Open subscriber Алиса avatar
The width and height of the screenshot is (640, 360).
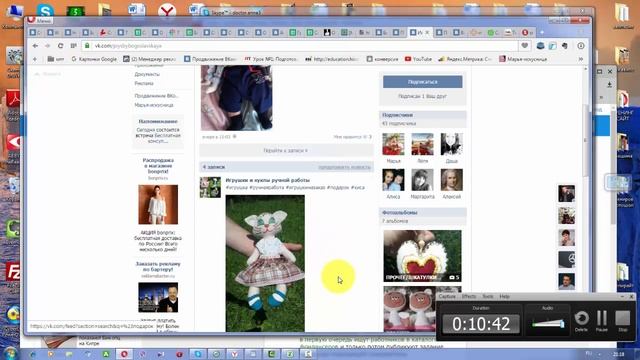[393, 180]
